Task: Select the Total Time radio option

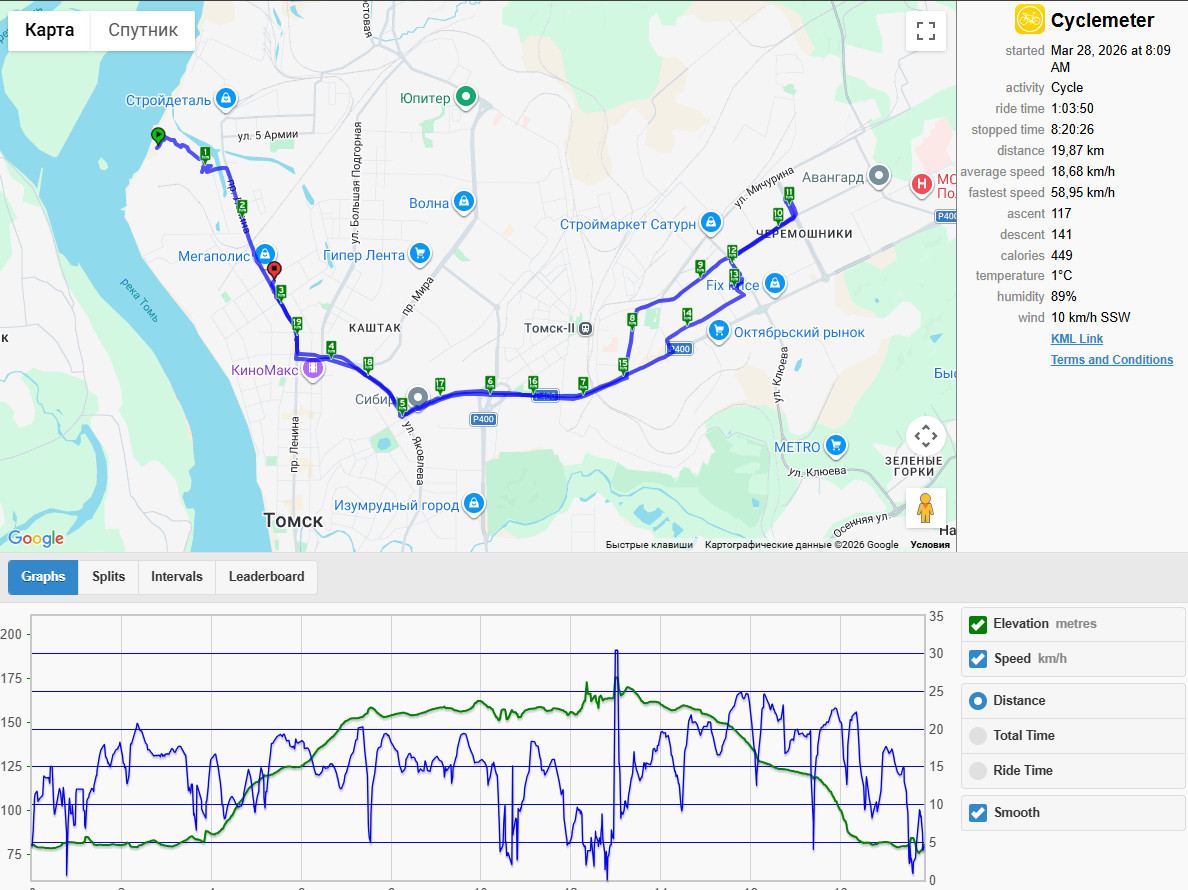Action: tap(977, 735)
